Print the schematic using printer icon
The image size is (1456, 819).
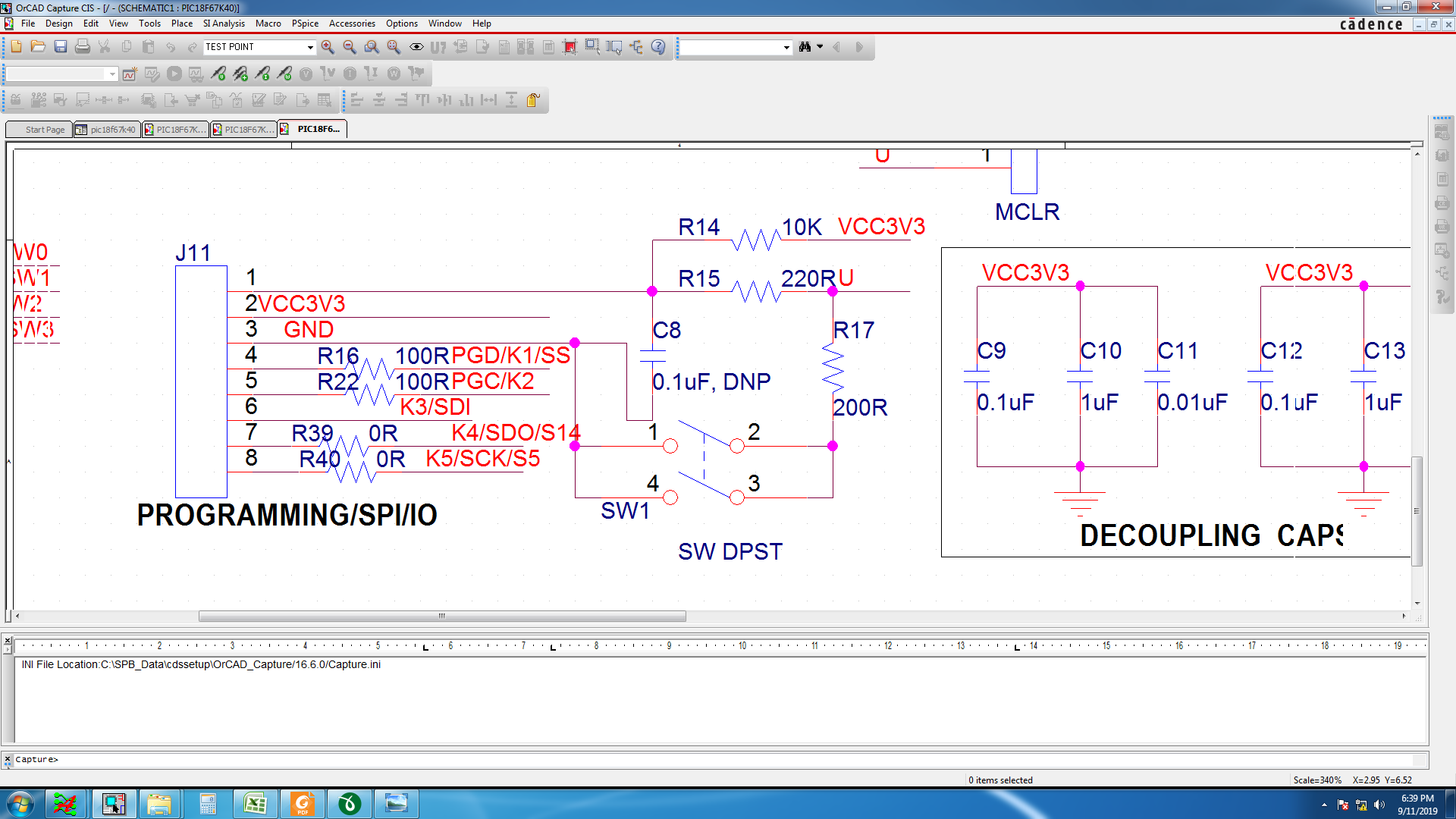pyautogui.click(x=83, y=47)
